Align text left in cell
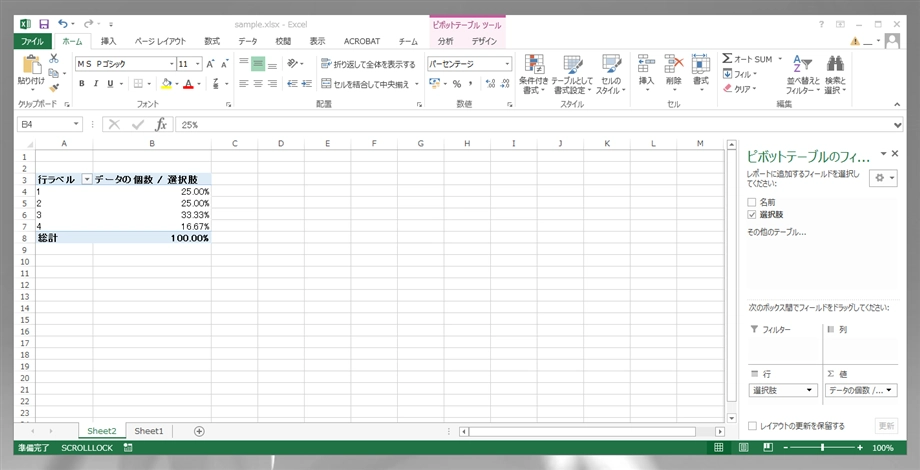The image size is (920, 470). 244,84
